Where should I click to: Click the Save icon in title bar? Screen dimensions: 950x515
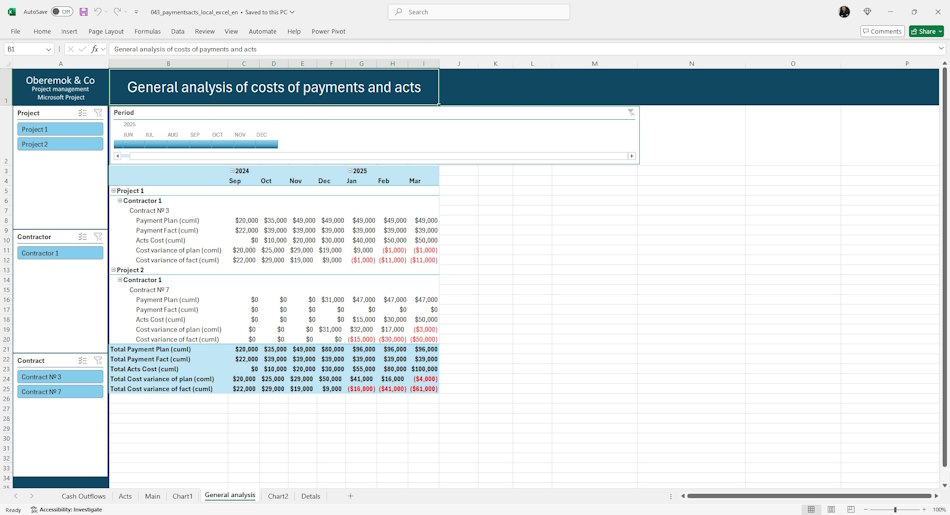tap(84, 12)
